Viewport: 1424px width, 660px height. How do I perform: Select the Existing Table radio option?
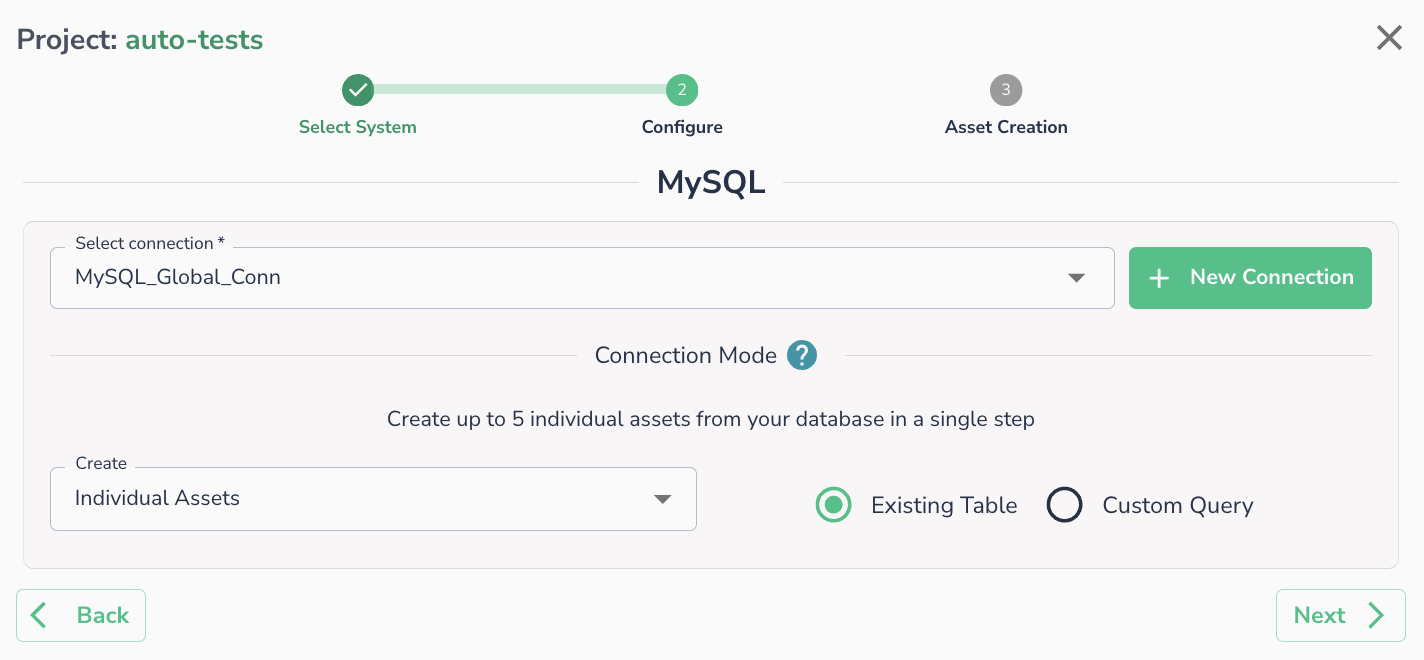(x=833, y=505)
